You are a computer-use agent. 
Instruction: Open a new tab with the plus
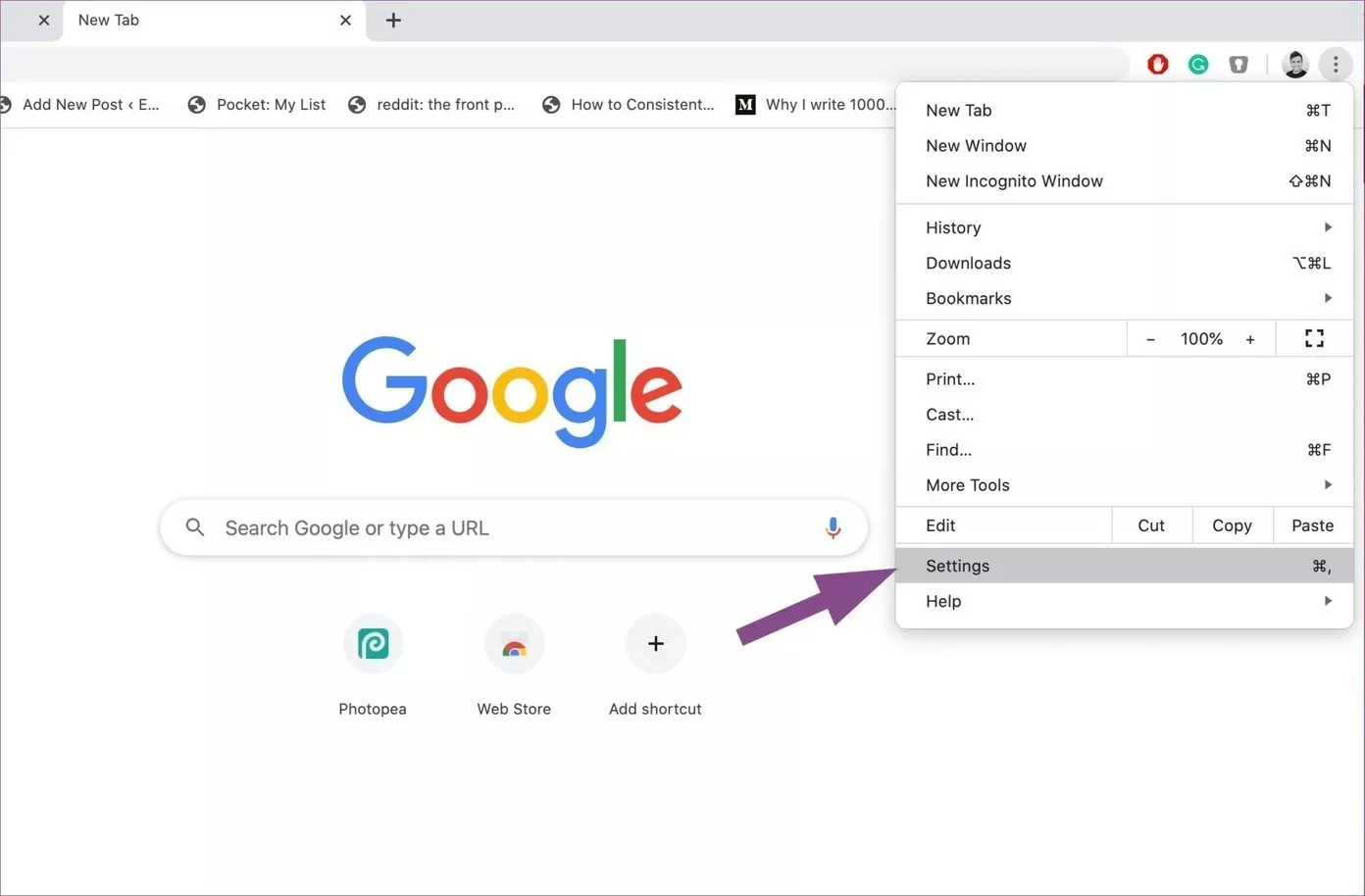pyautogui.click(x=393, y=20)
